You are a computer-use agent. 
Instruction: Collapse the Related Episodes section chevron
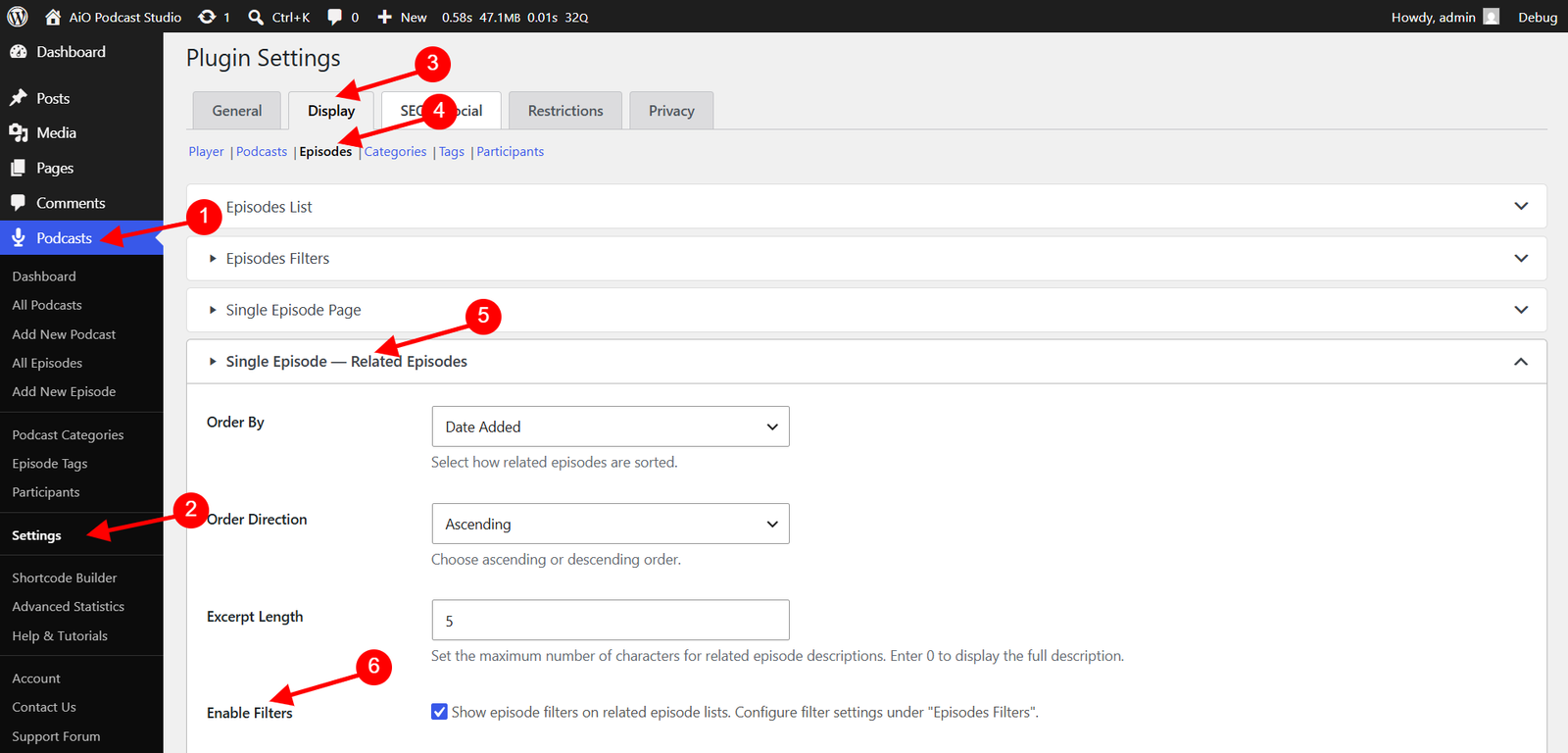click(1521, 362)
